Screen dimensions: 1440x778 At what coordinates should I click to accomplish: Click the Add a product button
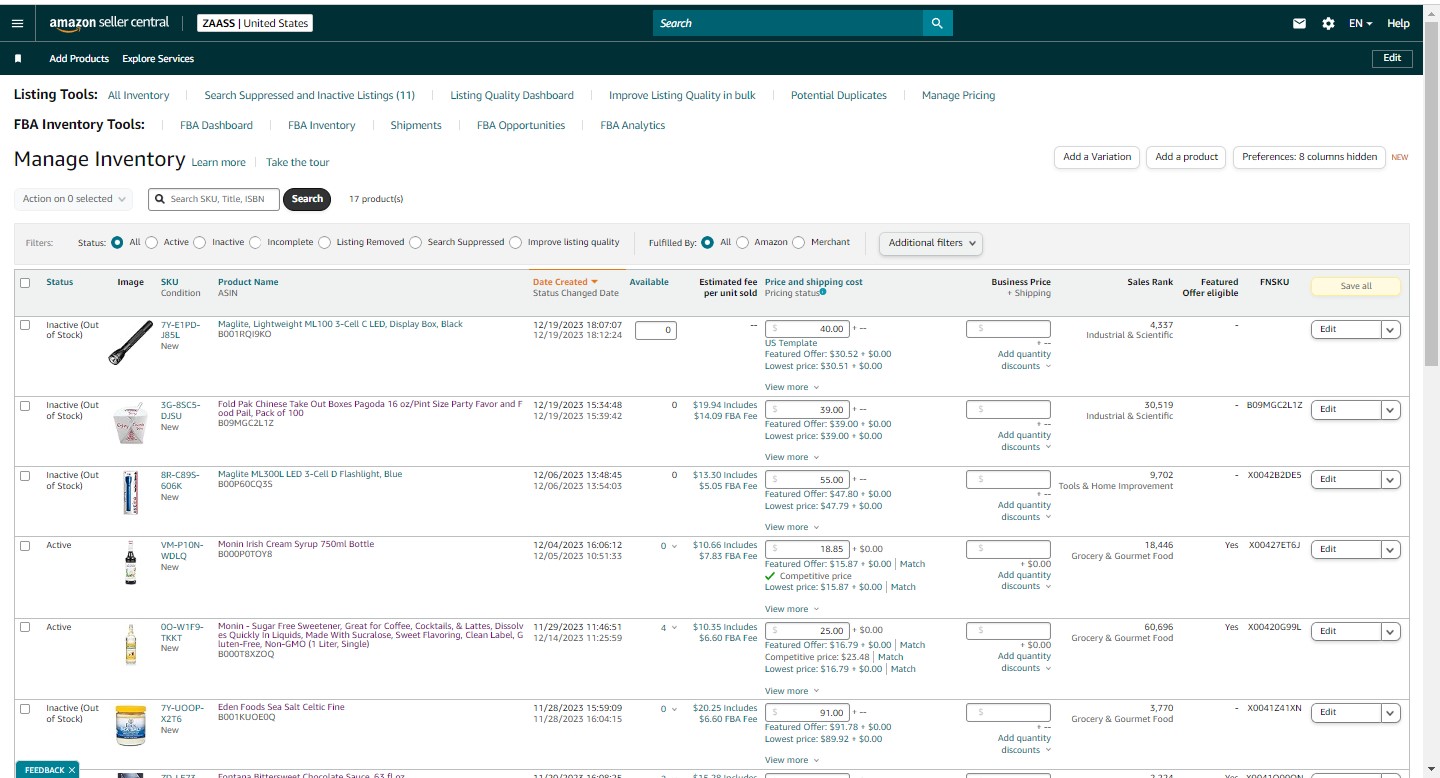pos(1187,157)
